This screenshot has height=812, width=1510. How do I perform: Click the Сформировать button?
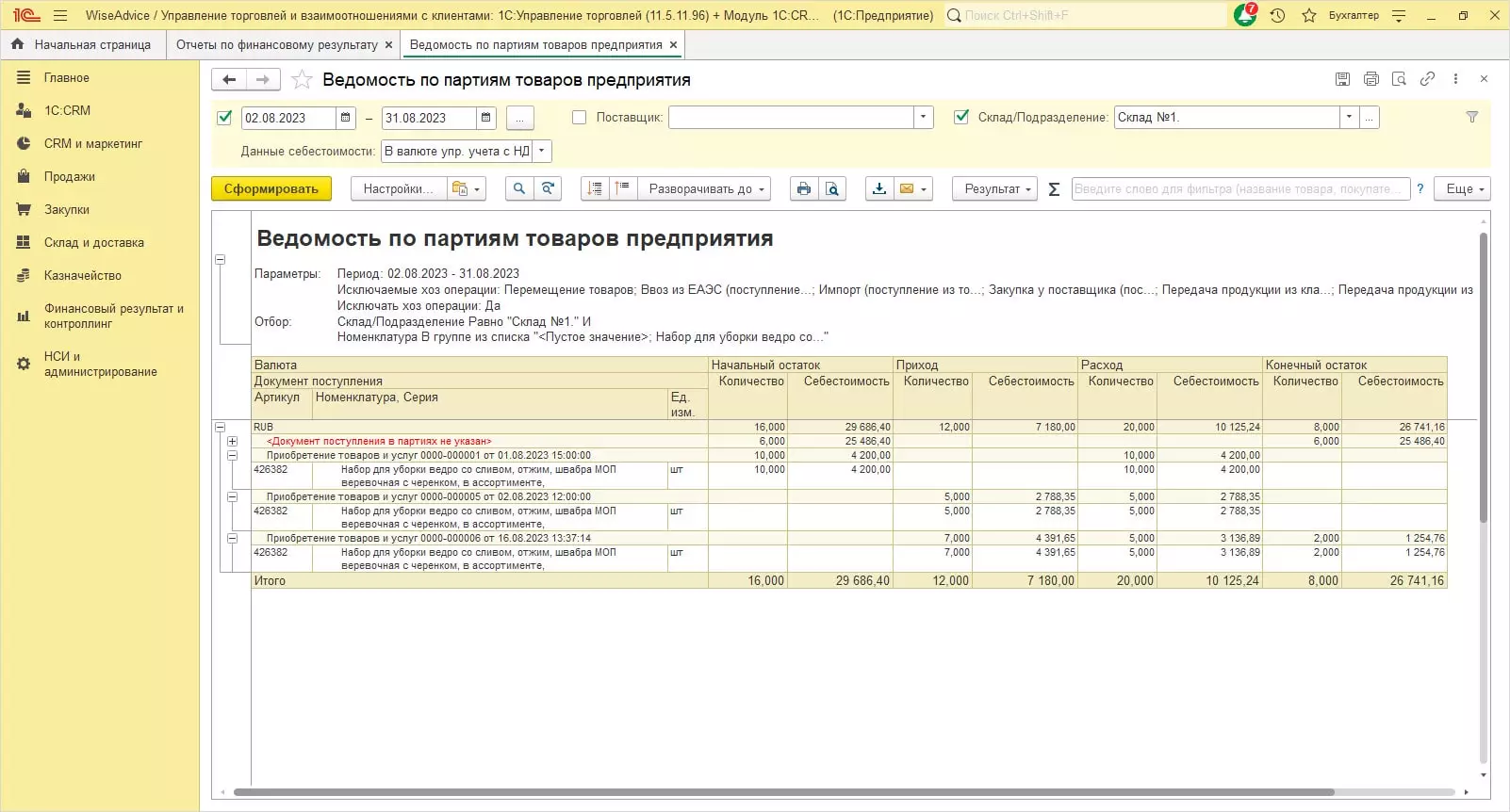tap(271, 189)
